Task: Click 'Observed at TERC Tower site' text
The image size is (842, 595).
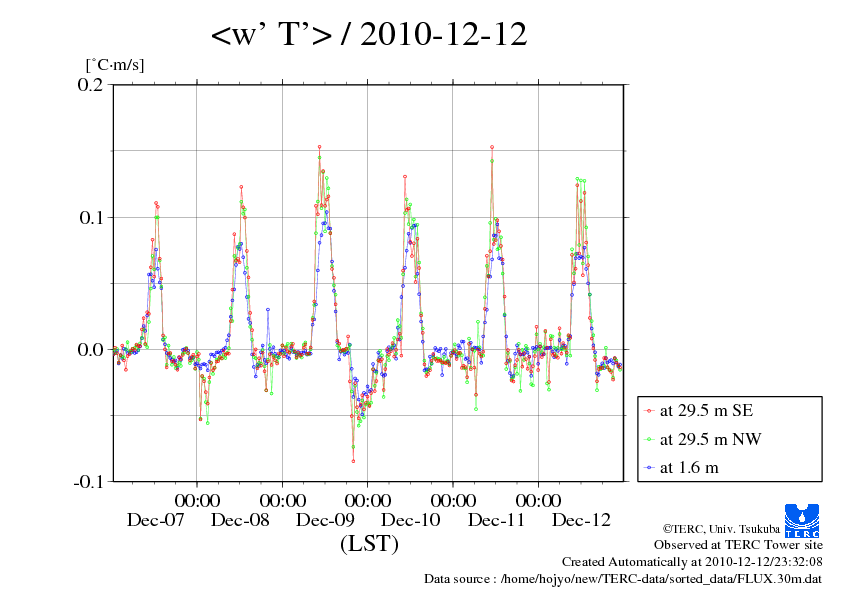Action: (x=738, y=545)
